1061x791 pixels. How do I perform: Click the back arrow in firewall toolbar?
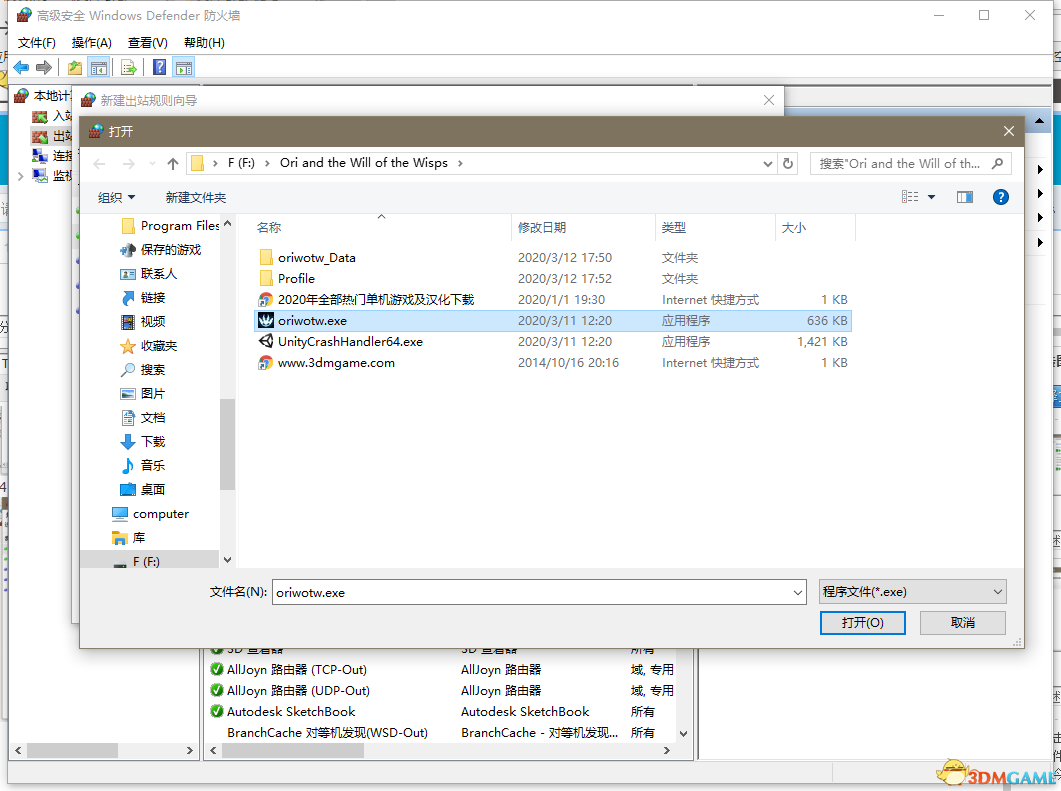tap(21, 67)
